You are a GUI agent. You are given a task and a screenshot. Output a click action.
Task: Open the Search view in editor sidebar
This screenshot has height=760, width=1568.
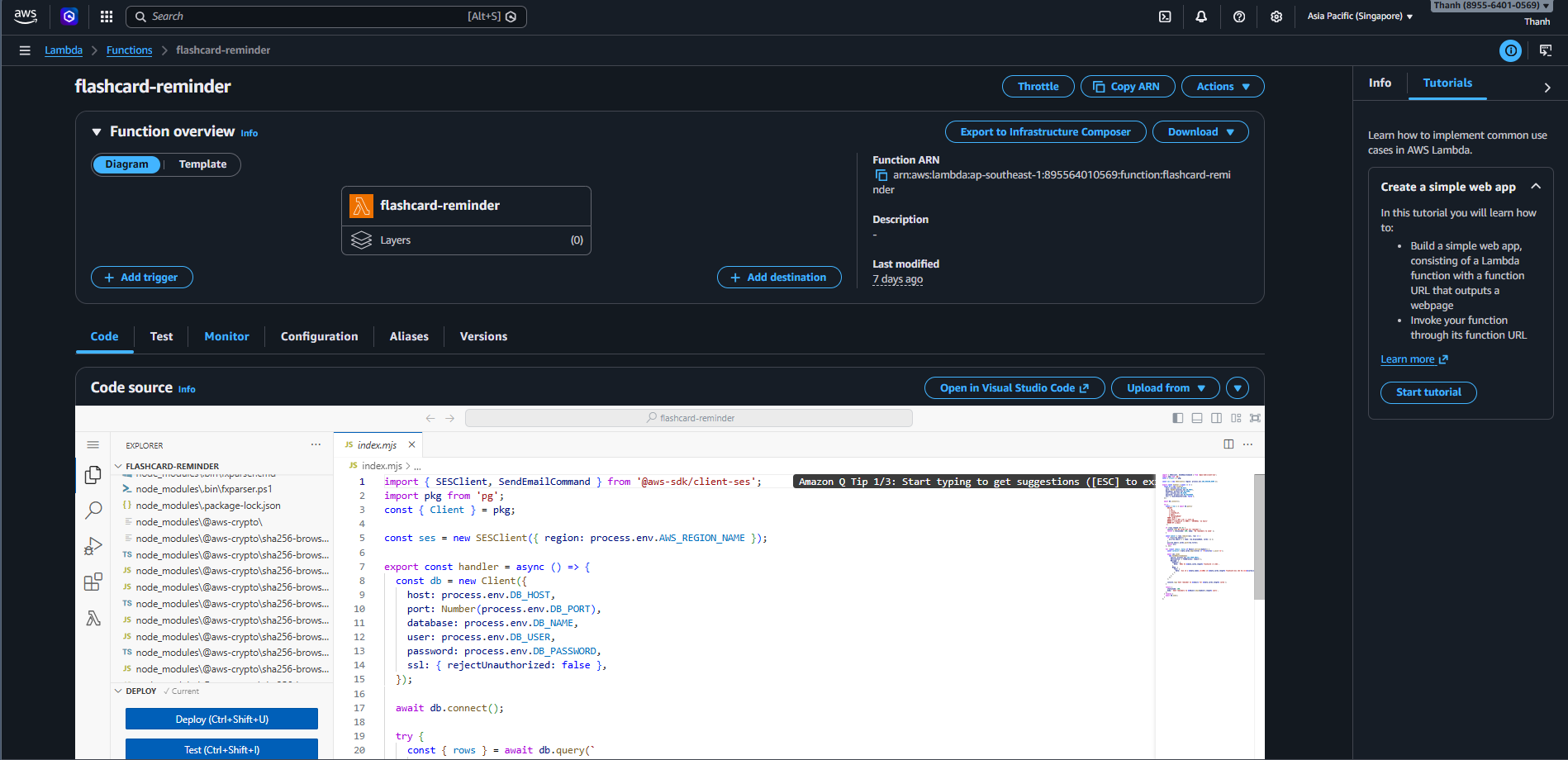93,511
